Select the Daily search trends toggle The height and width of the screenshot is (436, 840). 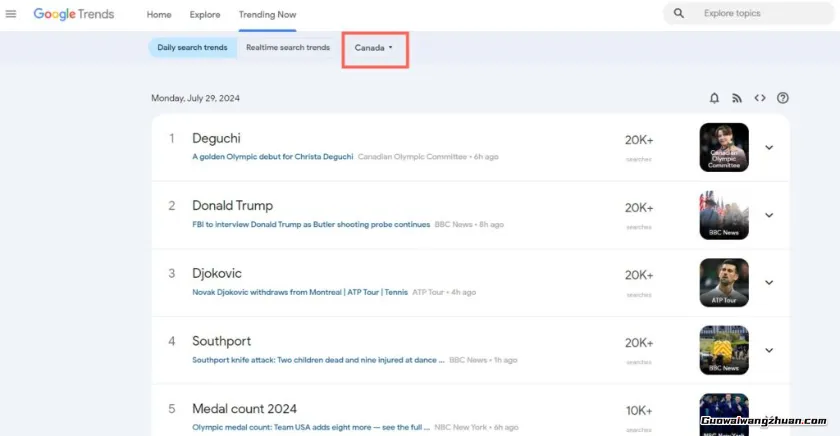[x=192, y=47]
